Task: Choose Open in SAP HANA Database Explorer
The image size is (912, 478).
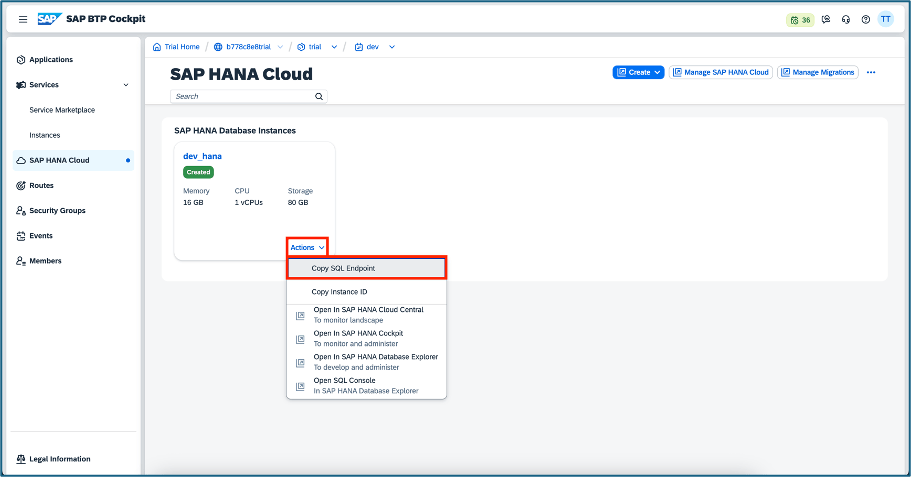Action: coord(366,362)
